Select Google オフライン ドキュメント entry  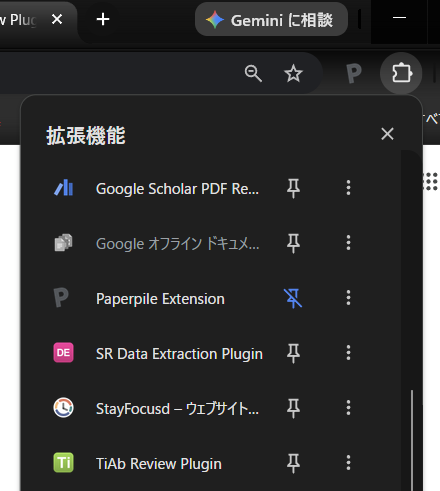coord(177,244)
